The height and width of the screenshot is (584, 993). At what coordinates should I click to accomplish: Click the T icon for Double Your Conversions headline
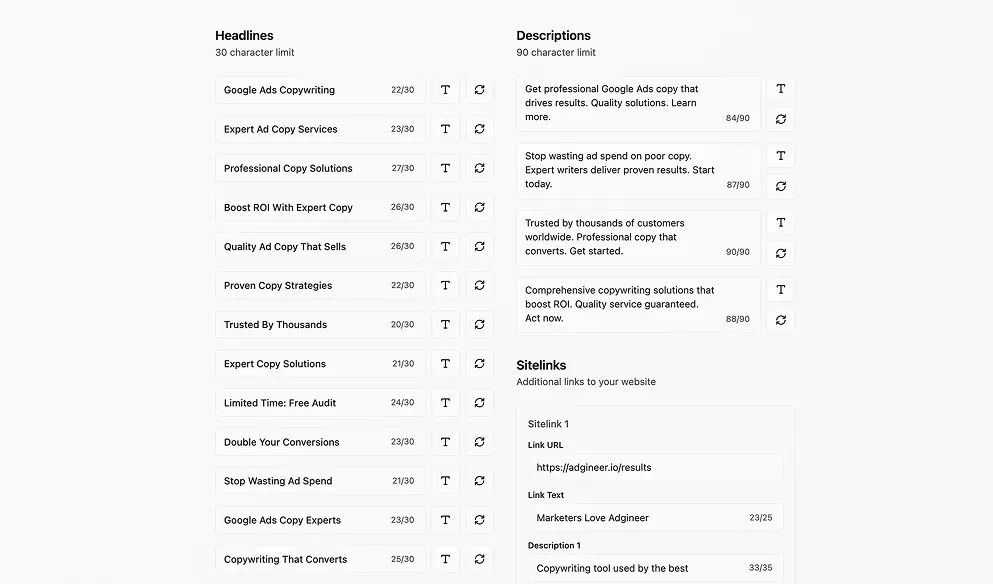445,442
